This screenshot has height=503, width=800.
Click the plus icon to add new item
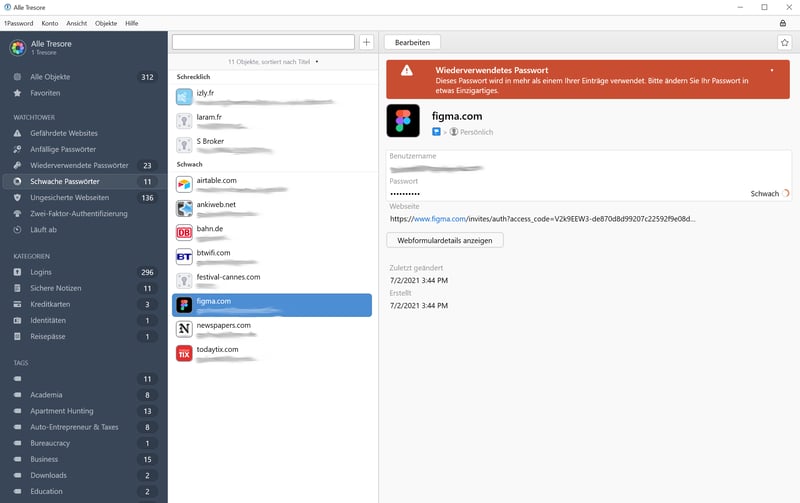point(366,42)
